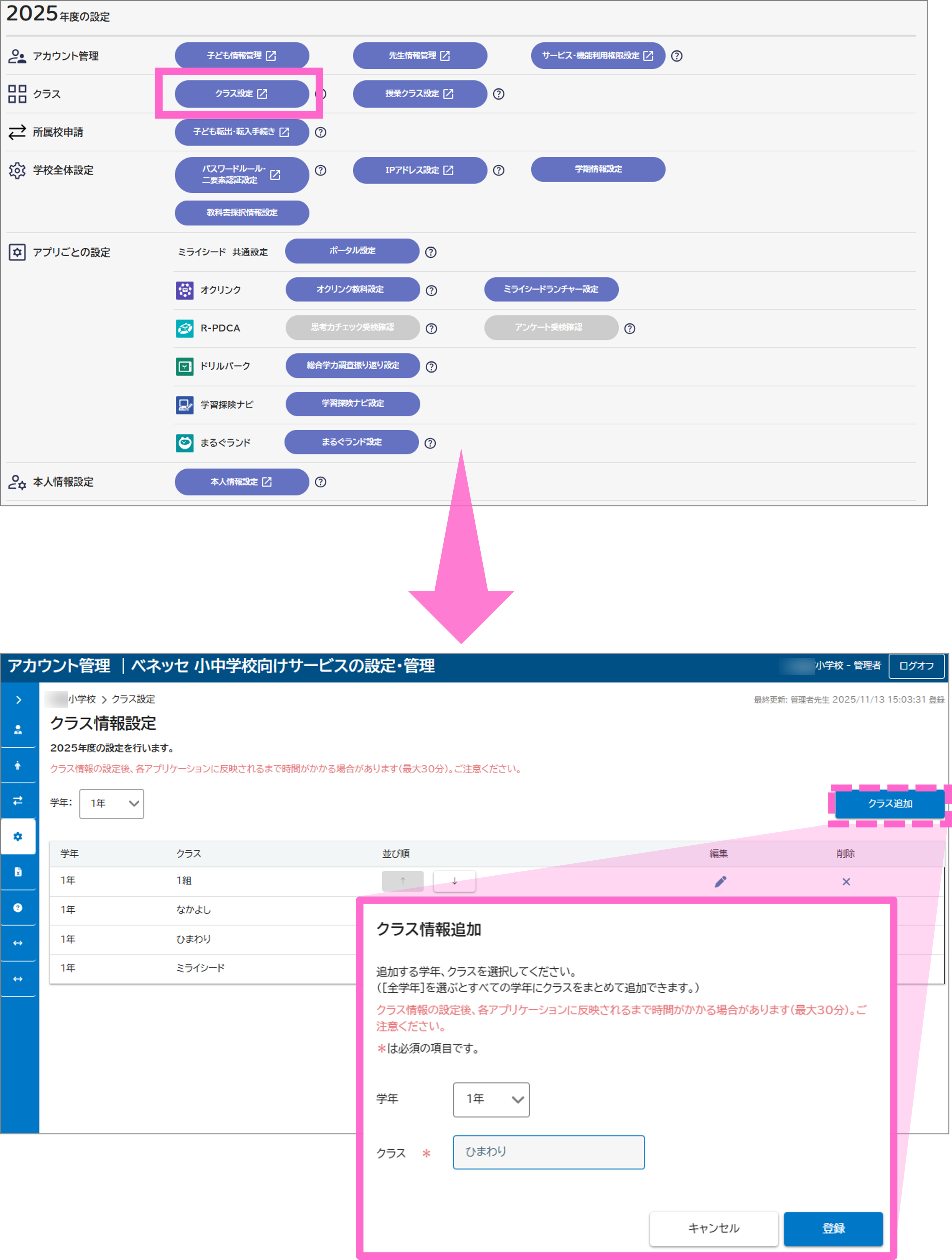The width and height of the screenshot is (952, 1260).
Task: Move 1組 down with the down arrow
Action: click(x=454, y=881)
